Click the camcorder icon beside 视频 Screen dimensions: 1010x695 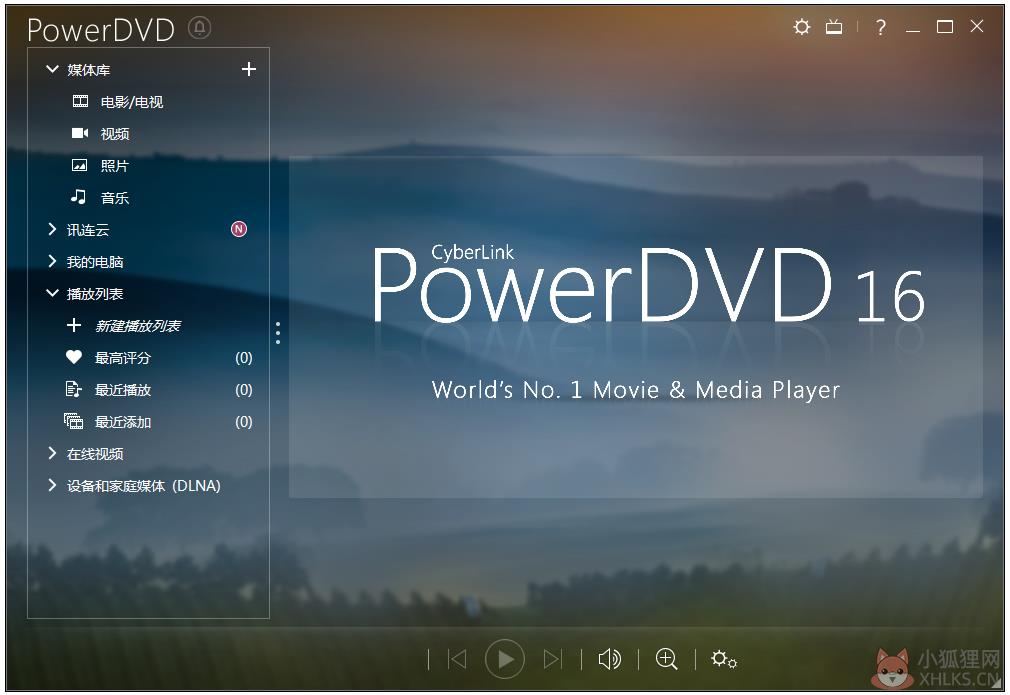[80, 133]
